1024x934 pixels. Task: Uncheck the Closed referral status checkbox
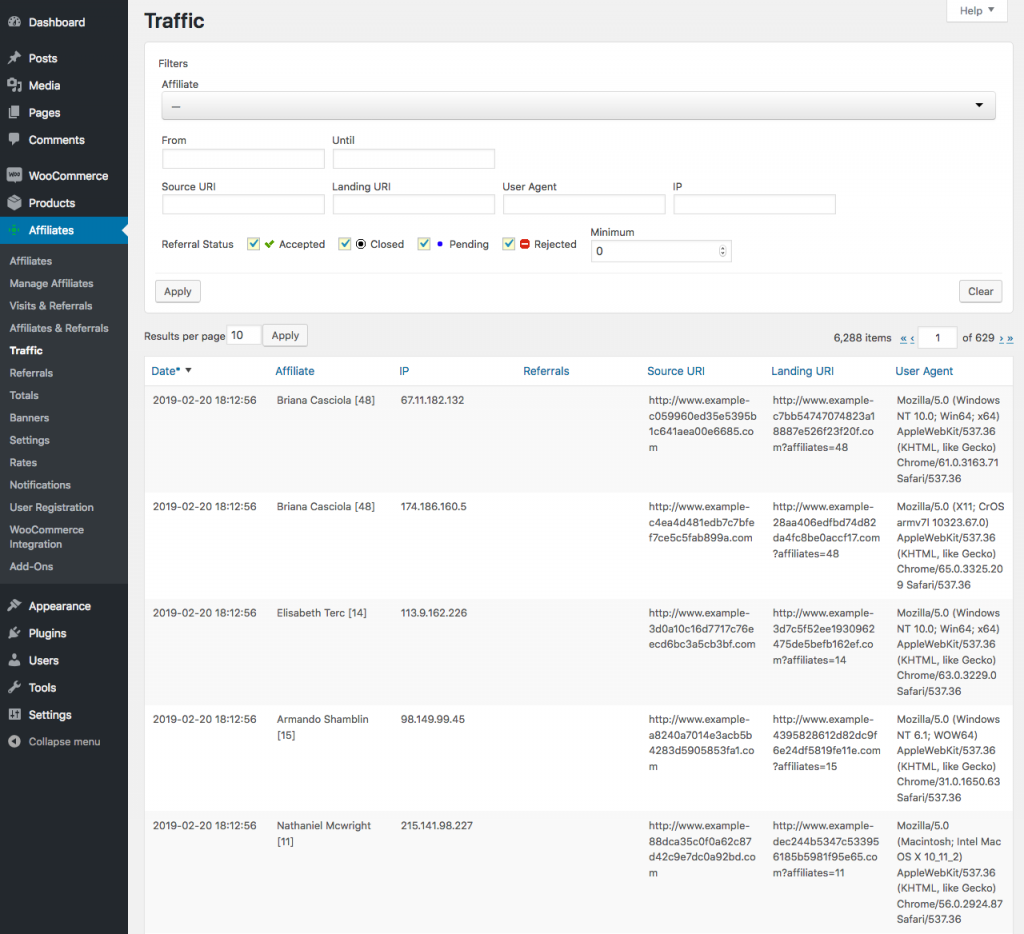tap(345, 244)
